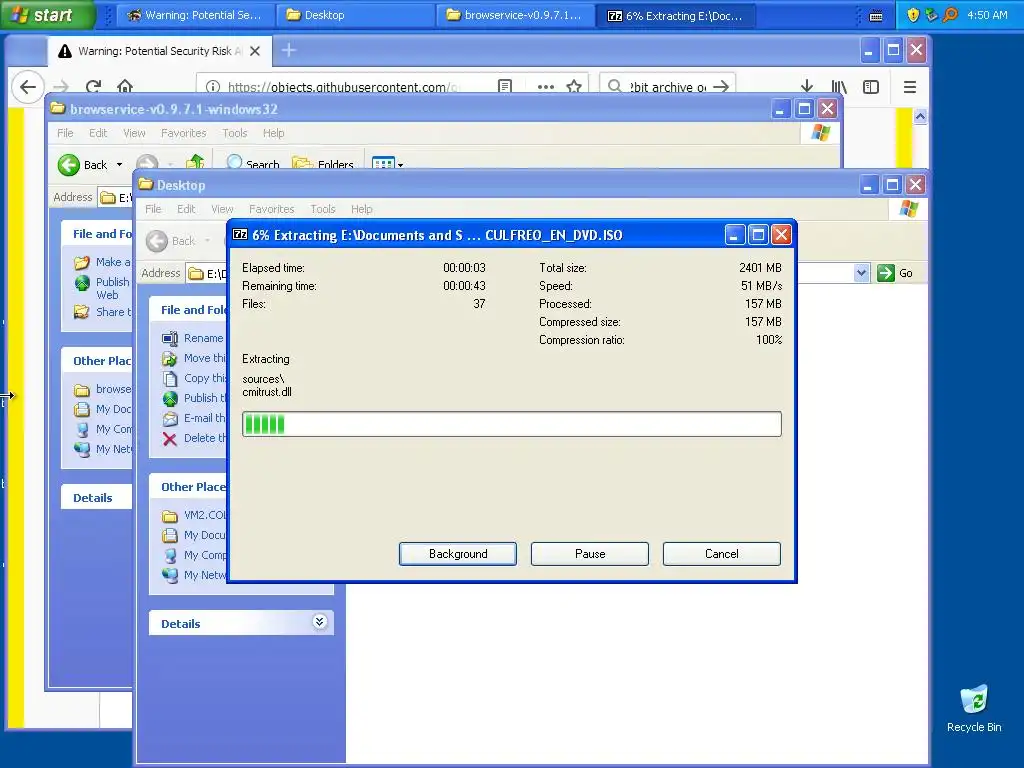Screen dimensions: 1024x768
Task: Close the Firefox warning tab
Action: point(255,51)
